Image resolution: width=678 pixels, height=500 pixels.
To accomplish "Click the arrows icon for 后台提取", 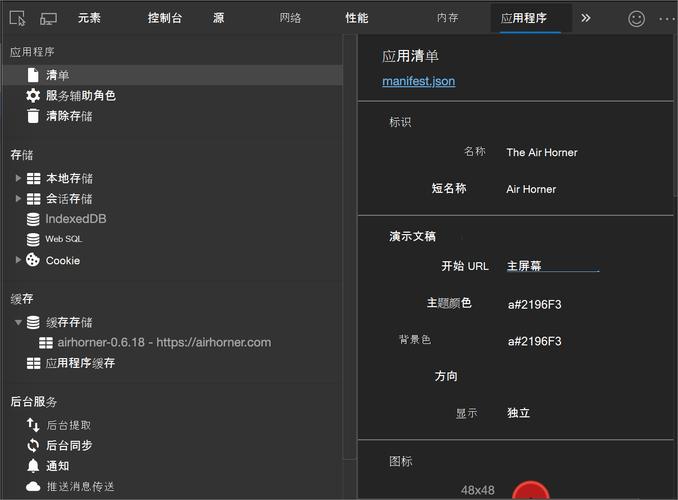I will (x=33, y=425).
